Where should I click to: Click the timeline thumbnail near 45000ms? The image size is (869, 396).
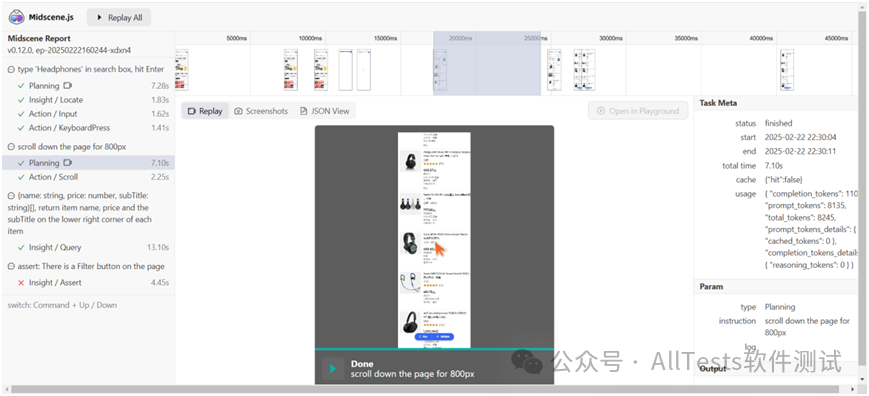click(x=787, y=69)
